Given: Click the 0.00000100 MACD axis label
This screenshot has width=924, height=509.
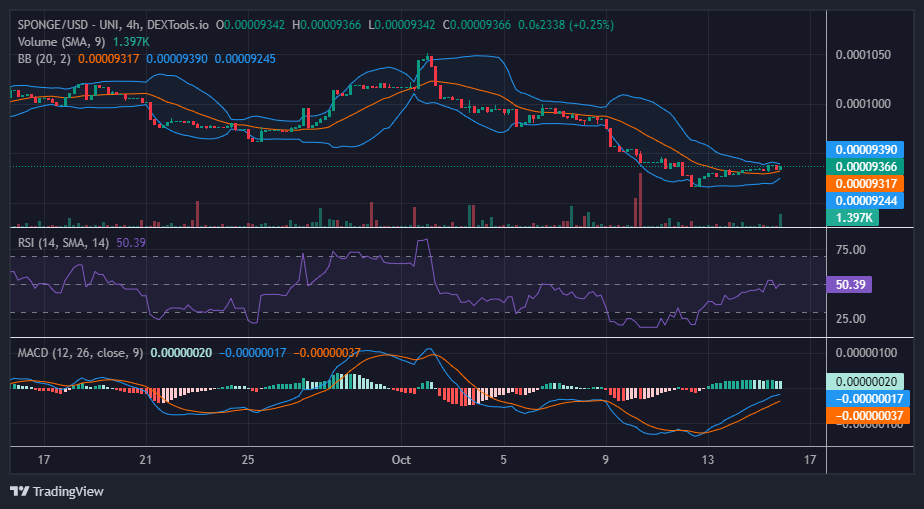Looking at the screenshot, I should [866, 353].
